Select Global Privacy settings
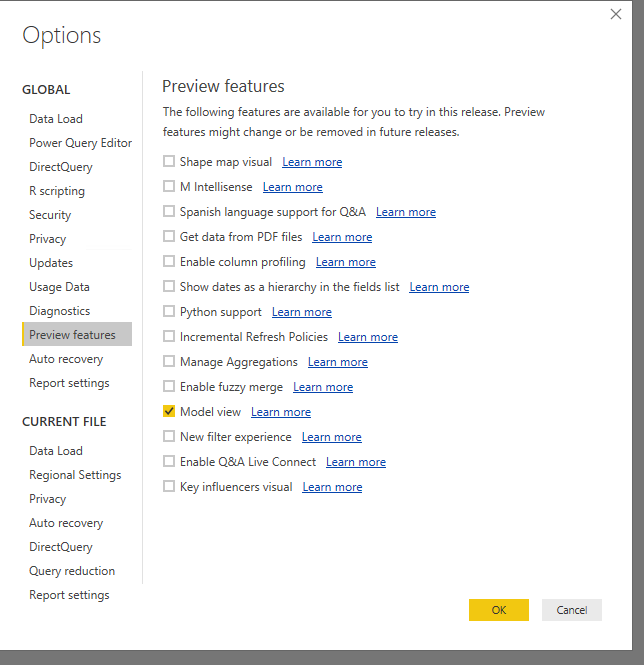 pyautogui.click(x=48, y=239)
